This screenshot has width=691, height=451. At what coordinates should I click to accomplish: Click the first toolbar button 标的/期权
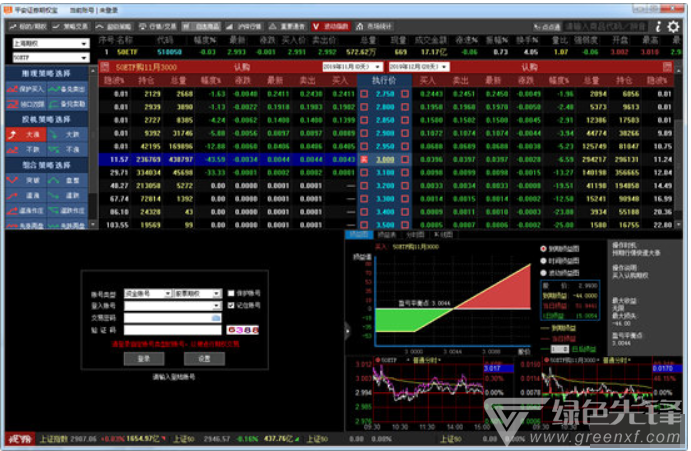[28, 26]
